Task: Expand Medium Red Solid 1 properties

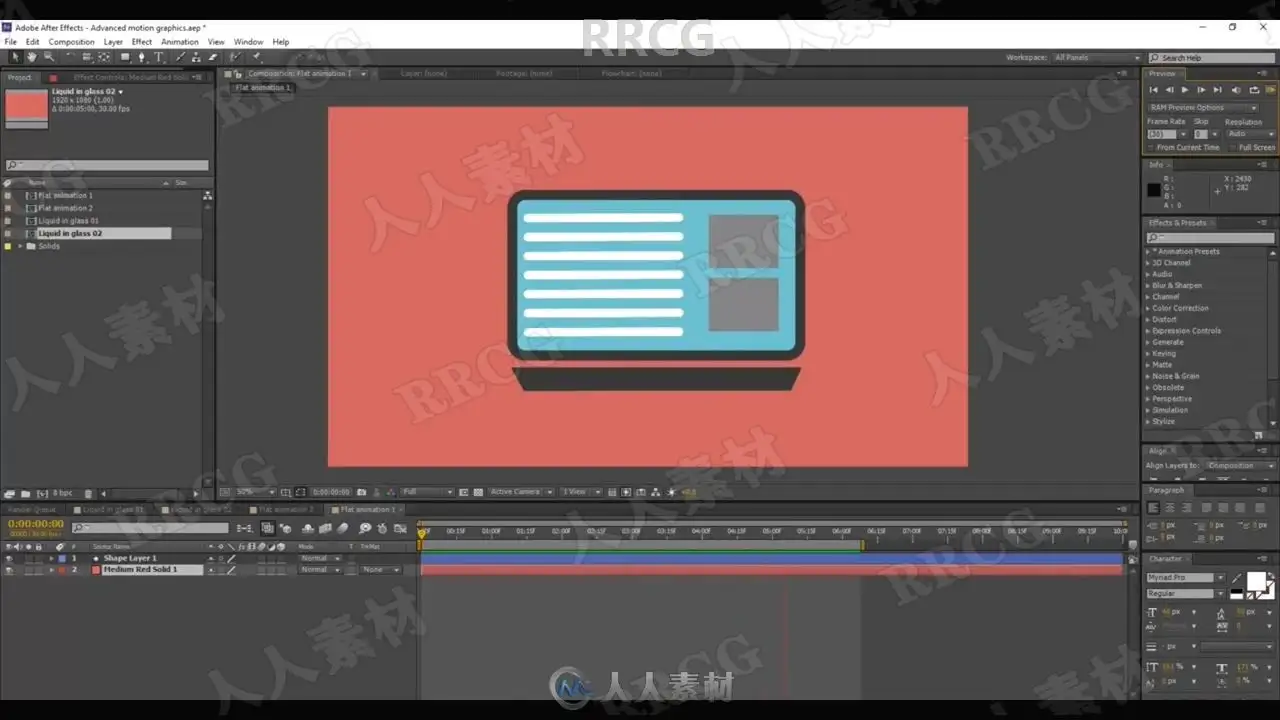Action: tap(52, 570)
